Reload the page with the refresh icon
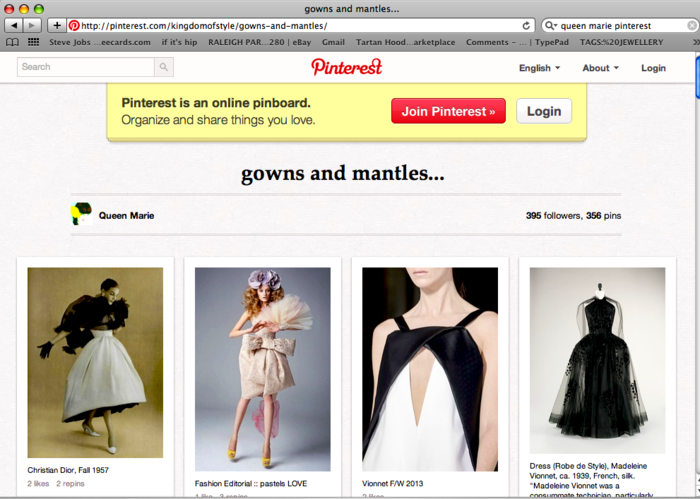Image resolution: width=700 pixels, height=499 pixels. 526,26
